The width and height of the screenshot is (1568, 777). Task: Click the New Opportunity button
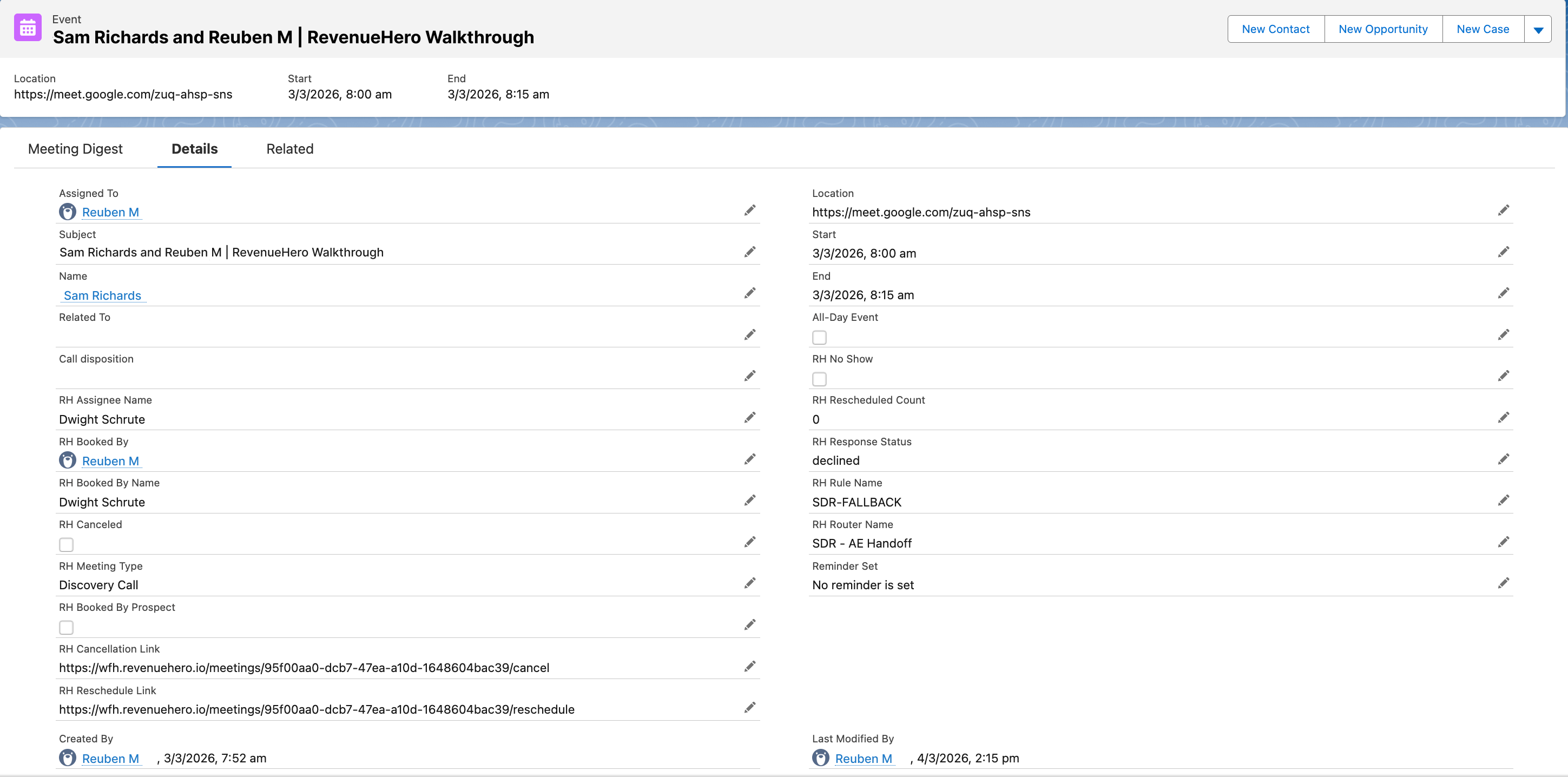point(1382,29)
